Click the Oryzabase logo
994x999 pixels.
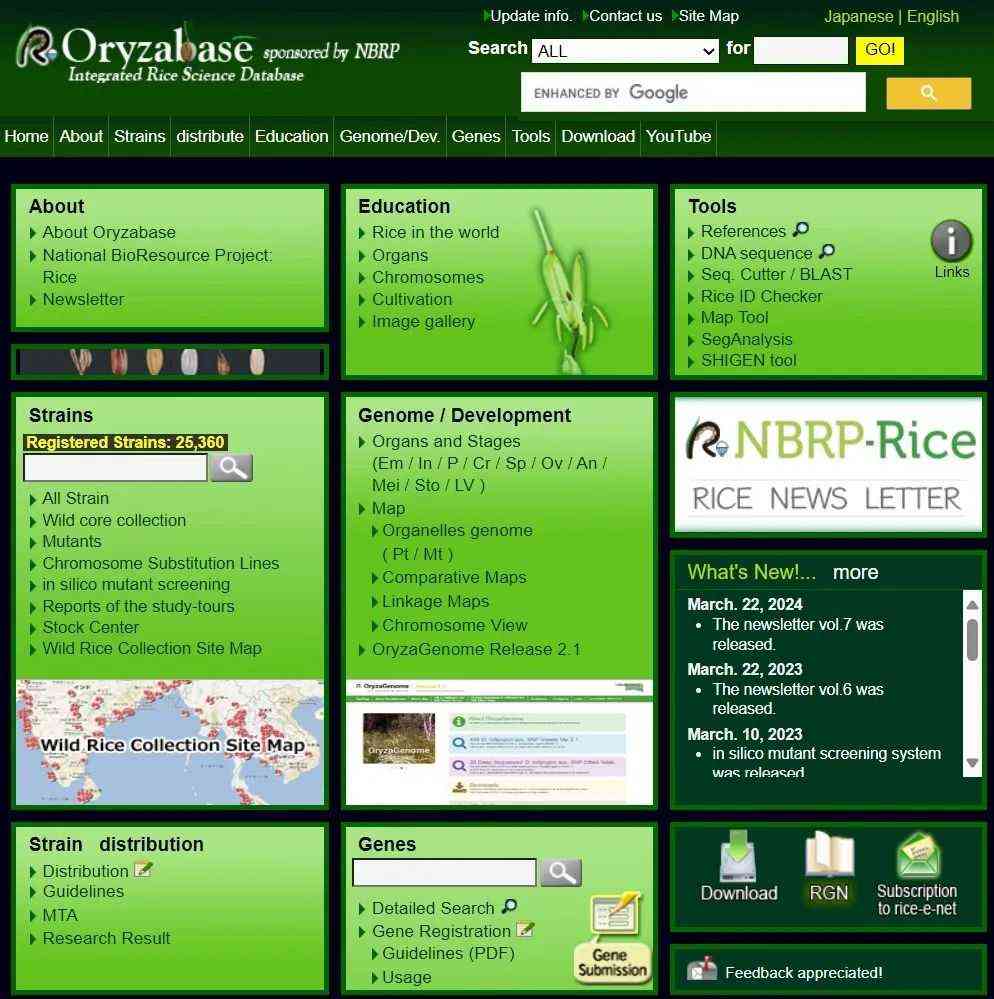207,54
